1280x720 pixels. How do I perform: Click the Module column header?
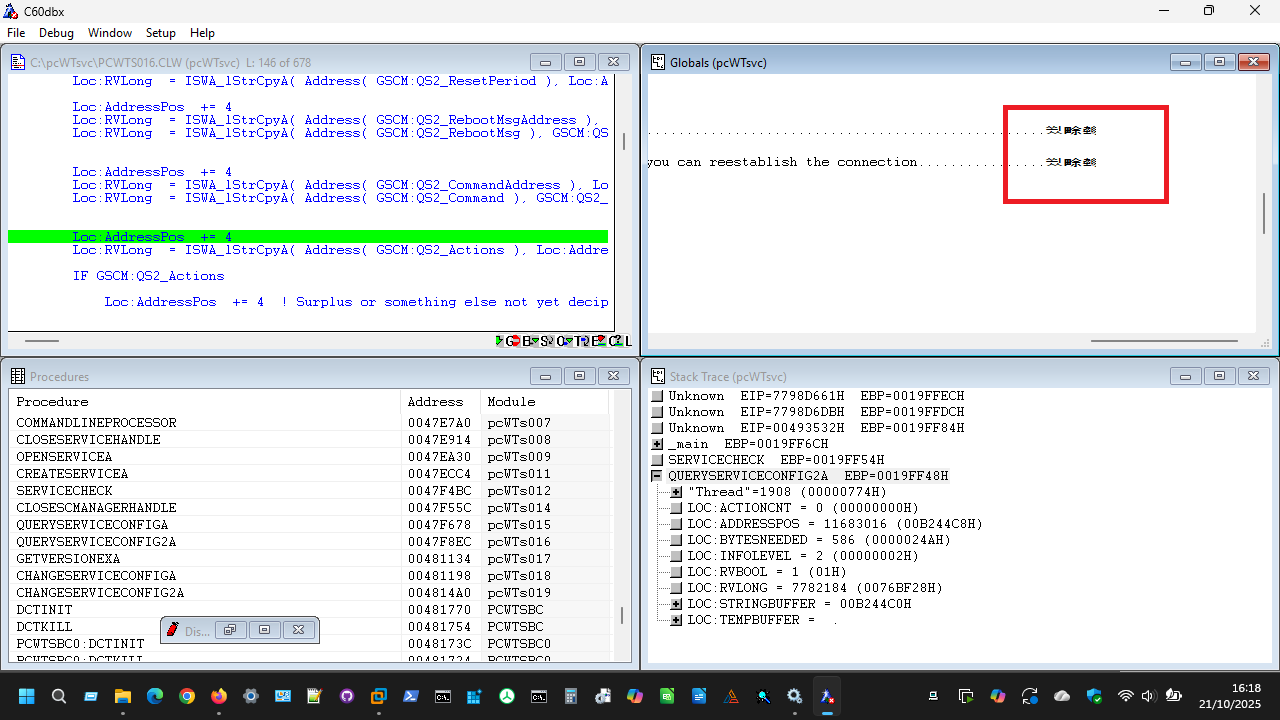[511, 402]
